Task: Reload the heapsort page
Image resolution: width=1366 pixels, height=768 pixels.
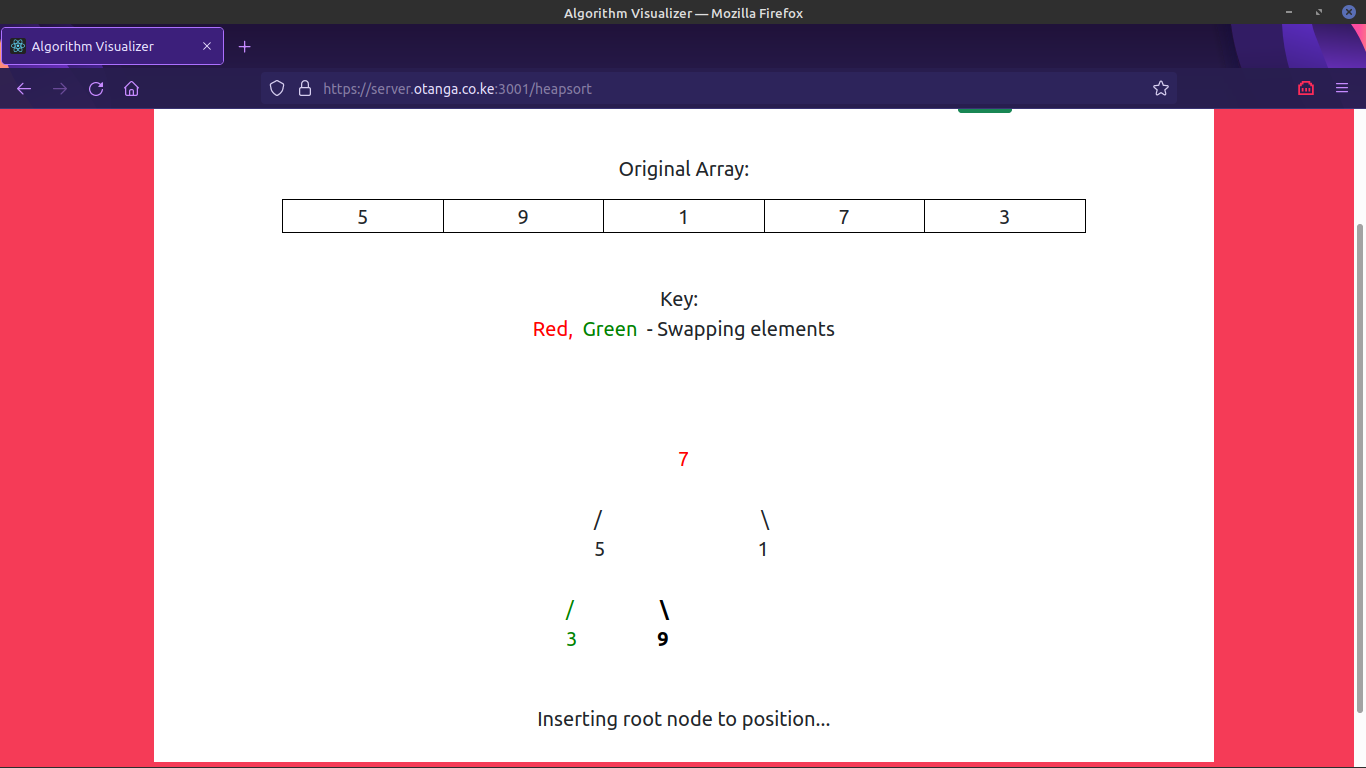Action: [x=96, y=88]
